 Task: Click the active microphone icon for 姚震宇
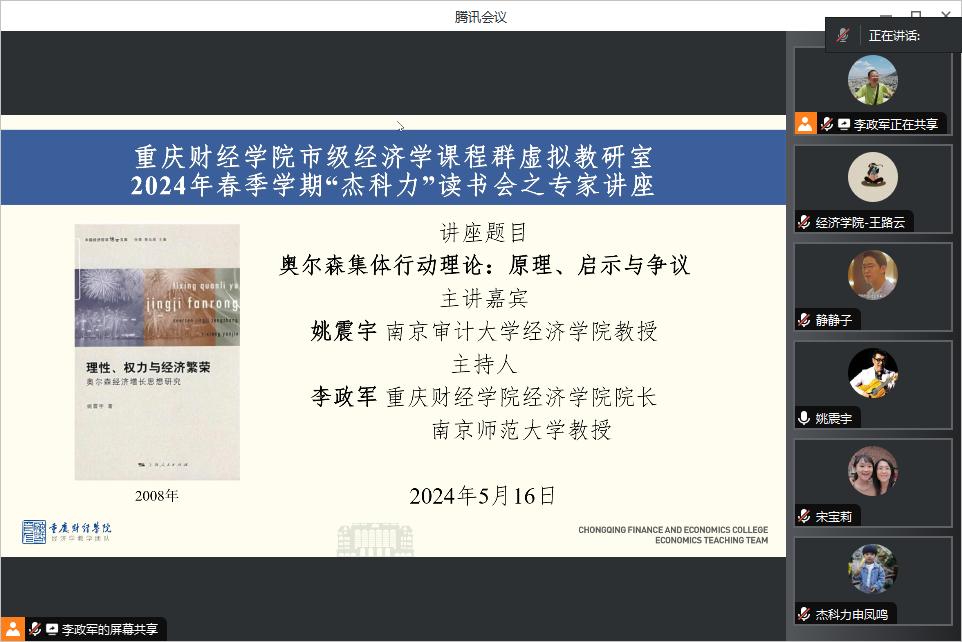coord(804,418)
